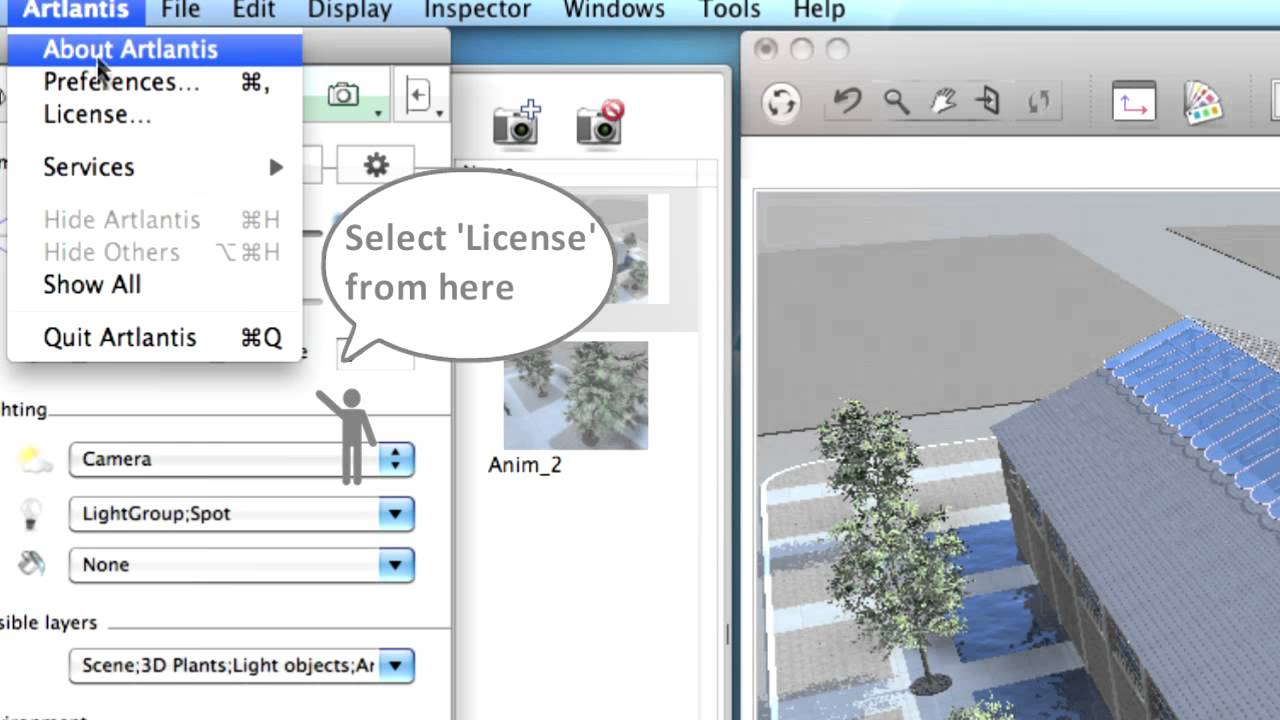Click the panel dock arrow button
This screenshot has height=720, width=1280.
pos(420,96)
